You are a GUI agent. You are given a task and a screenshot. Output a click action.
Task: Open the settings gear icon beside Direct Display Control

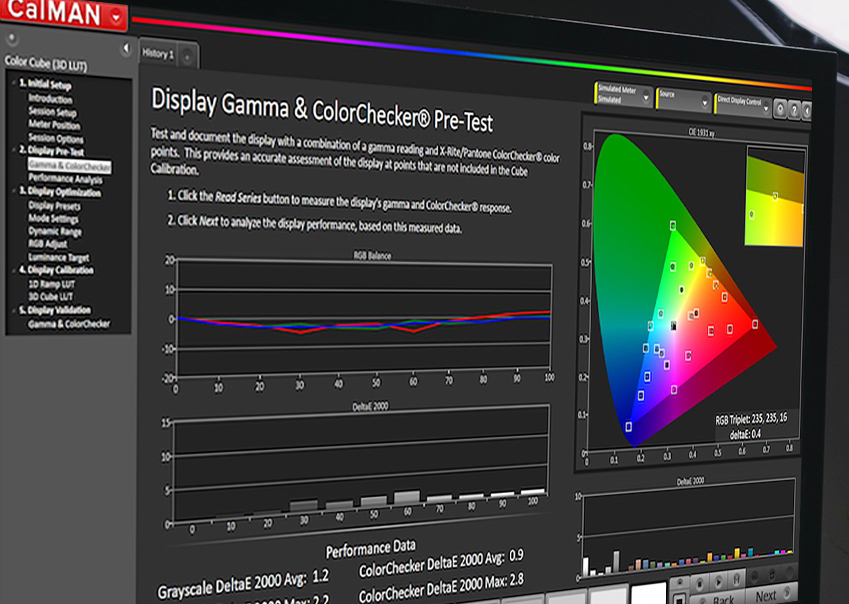click(780, 109)
